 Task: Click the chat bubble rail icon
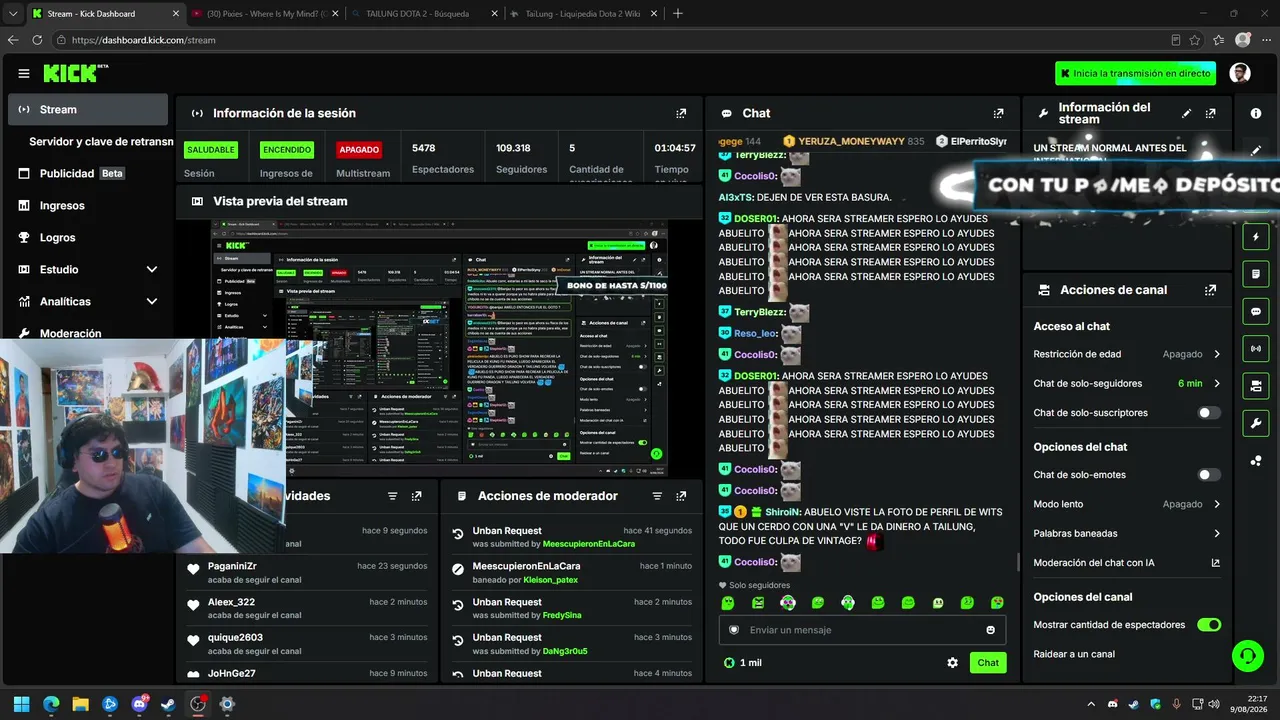click(x=1256, y=311)
